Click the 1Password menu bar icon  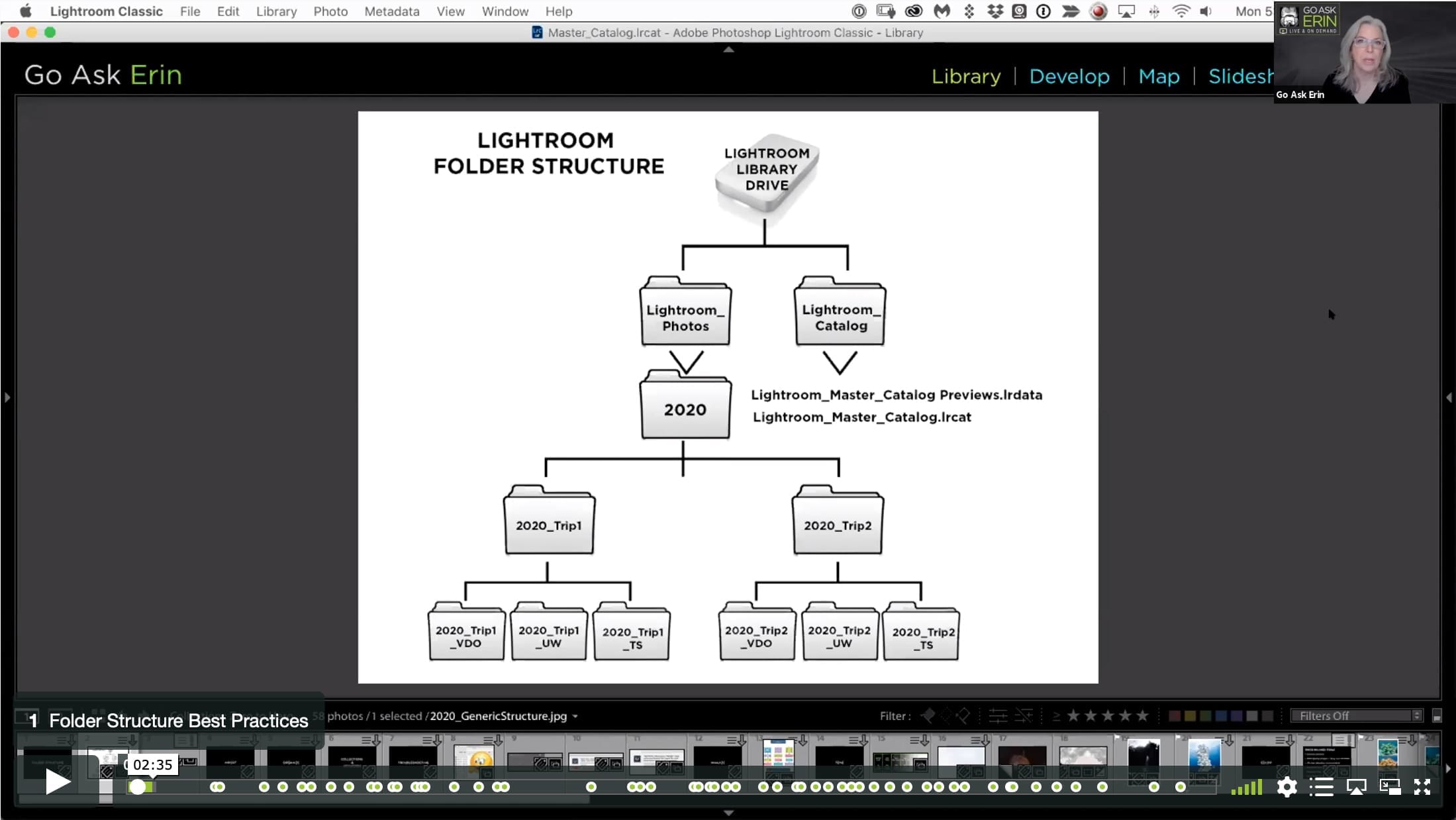coord(1043,11)
